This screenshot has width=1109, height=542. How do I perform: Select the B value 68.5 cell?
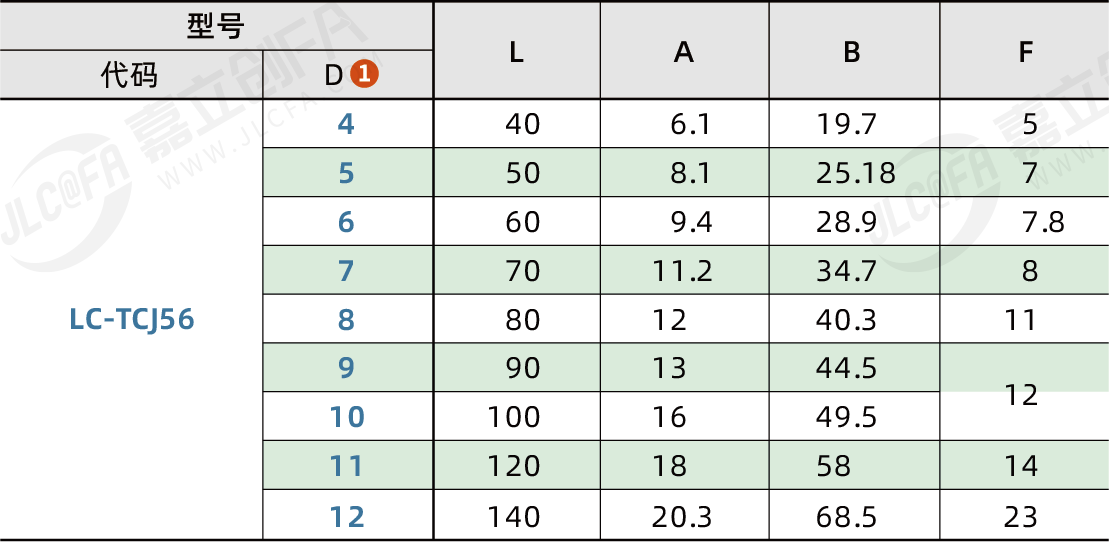click(x=846, y=517)
